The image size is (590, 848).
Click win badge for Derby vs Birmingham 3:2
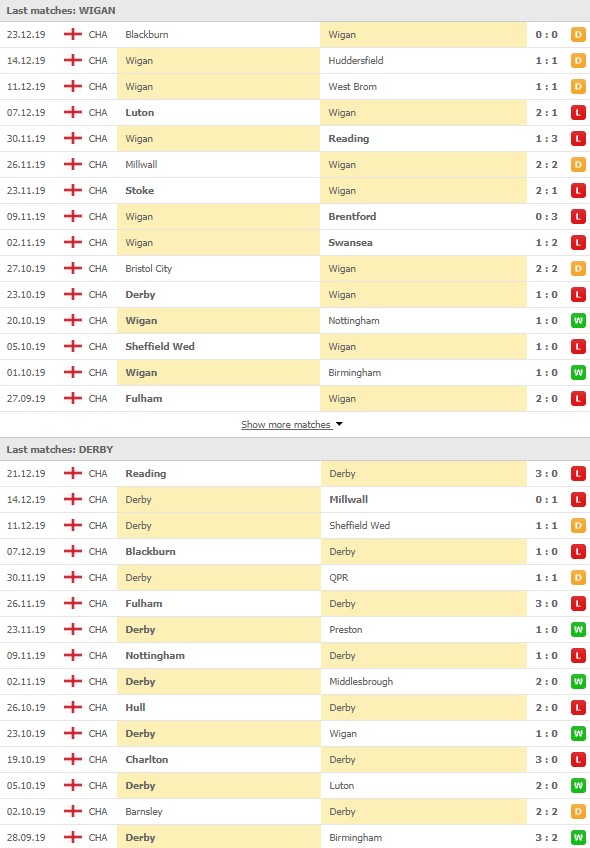click(x=578, y=838)
